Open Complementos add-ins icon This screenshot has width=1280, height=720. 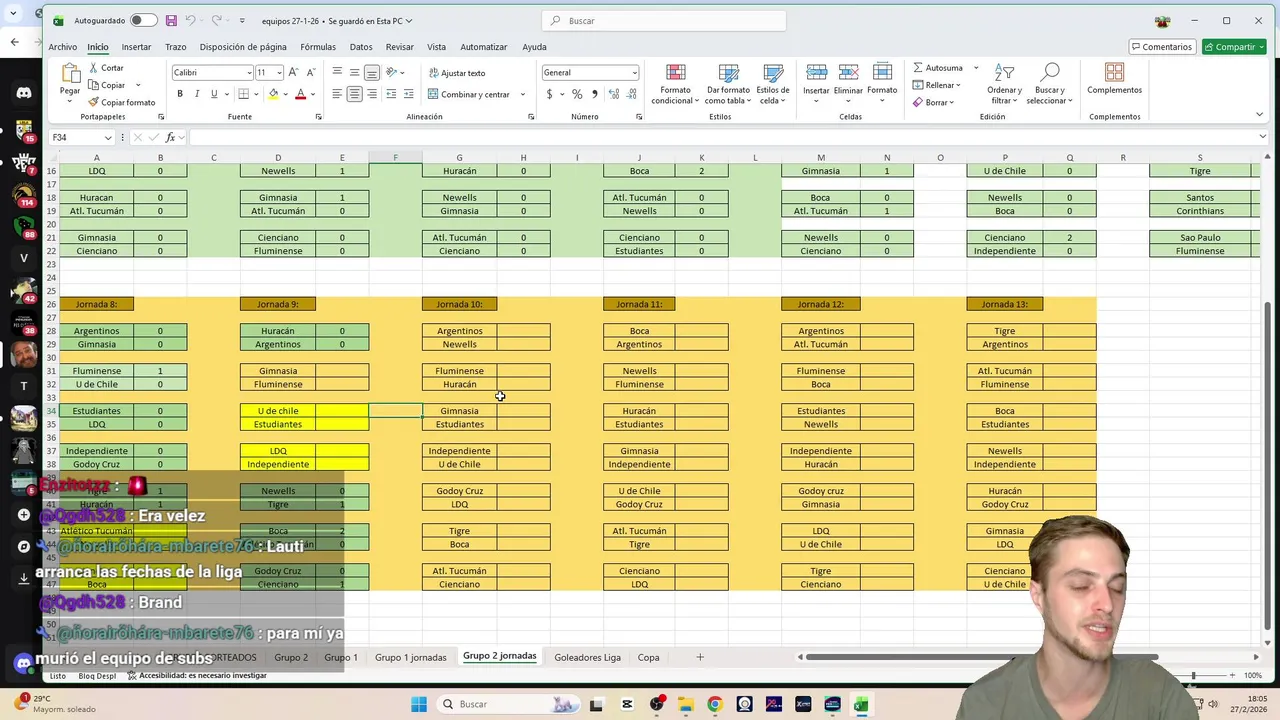click(x=1114, y=72)
